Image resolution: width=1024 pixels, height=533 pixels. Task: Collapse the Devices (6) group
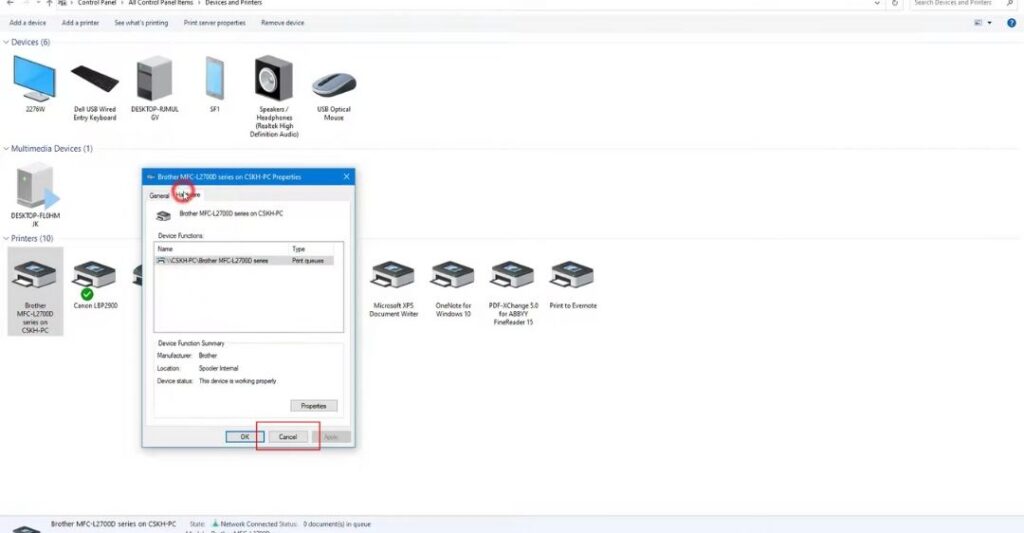[x=6, y=42]
